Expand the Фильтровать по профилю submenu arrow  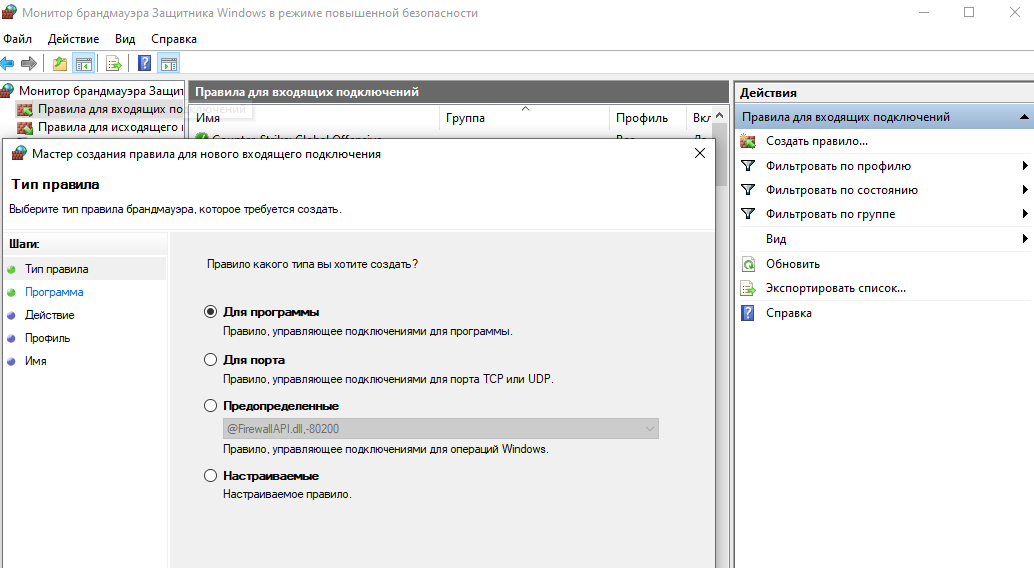pos(1025,166)
